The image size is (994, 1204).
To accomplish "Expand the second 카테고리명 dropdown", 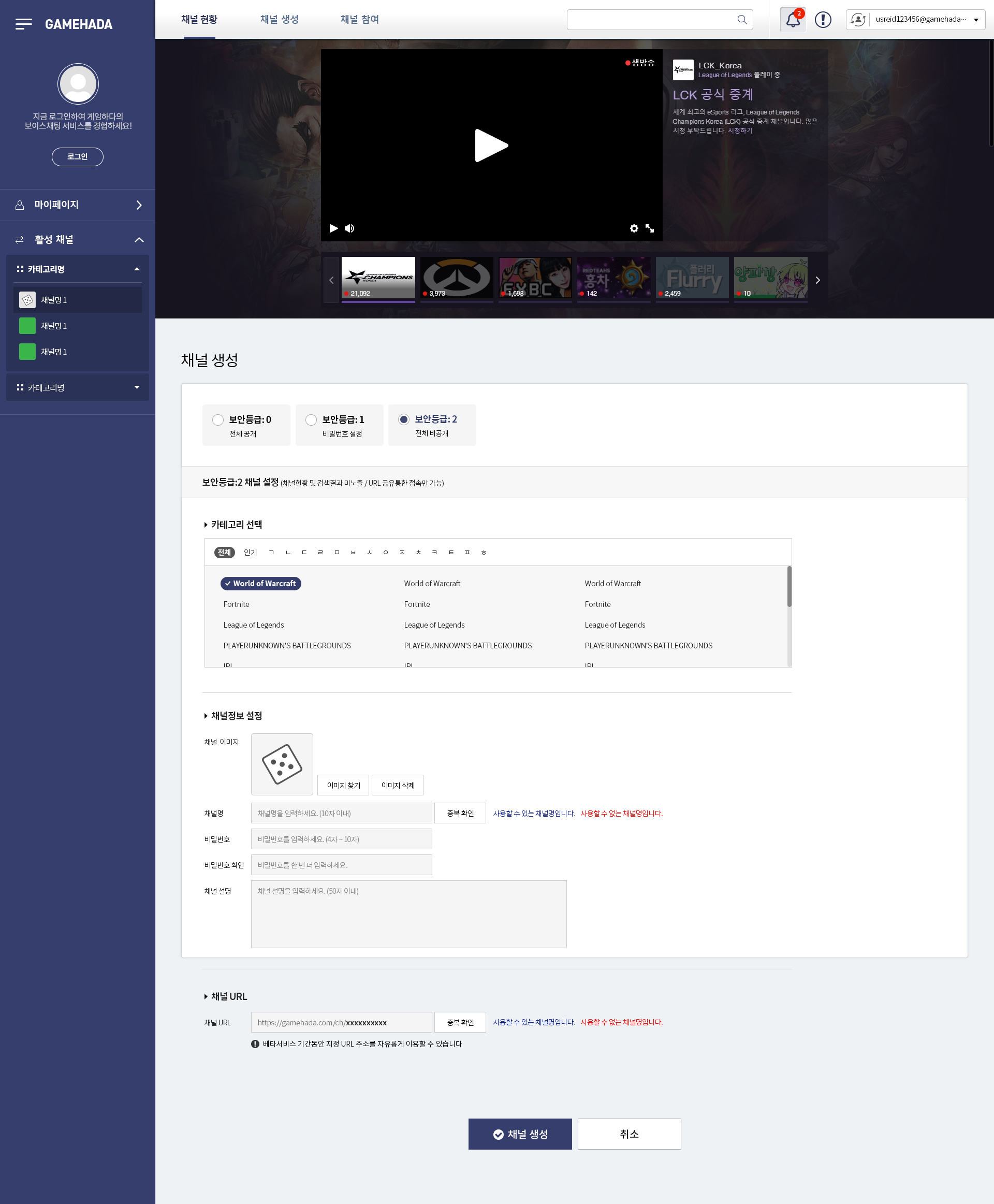I will point(137,388).
